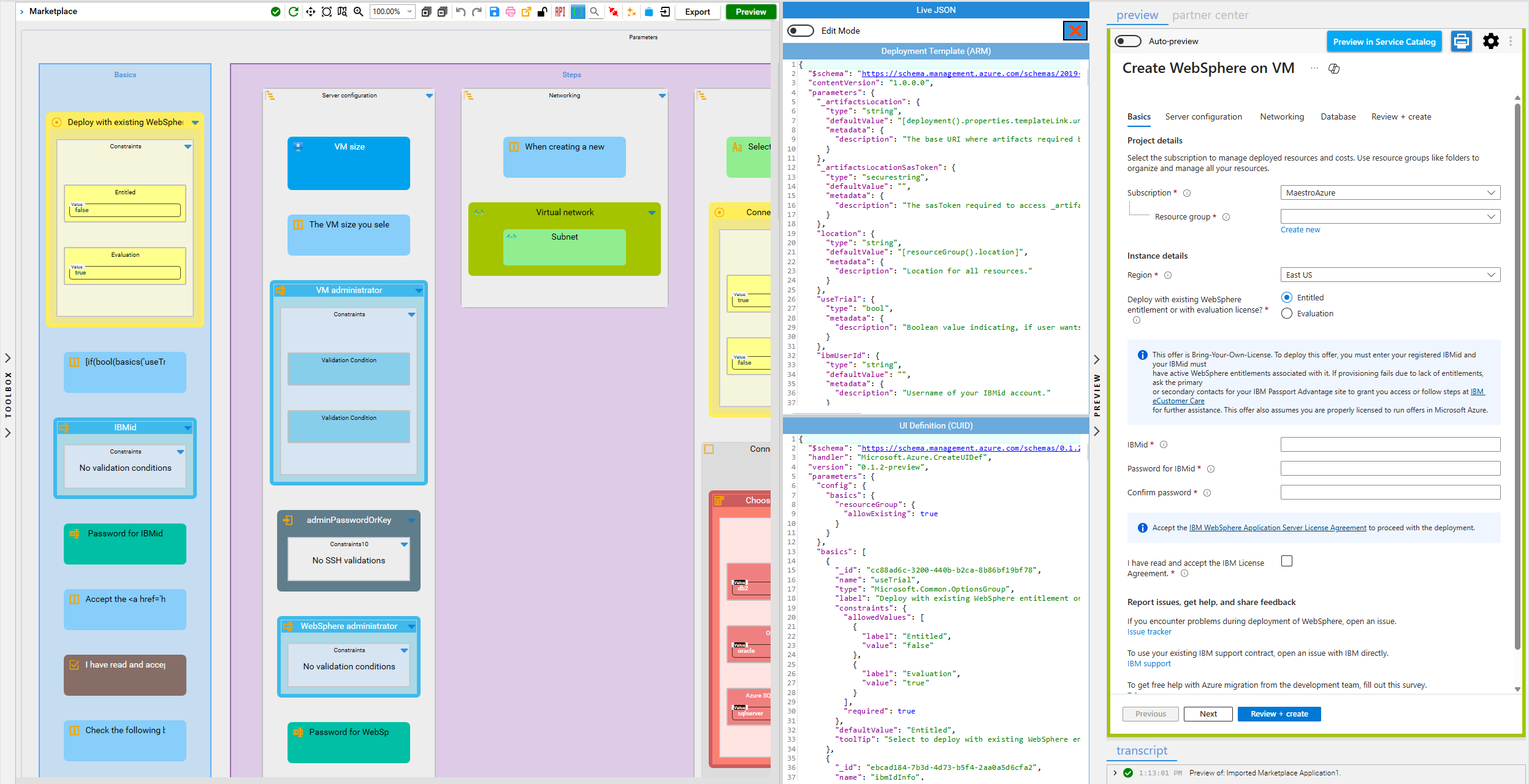Click the green refresh icon in toolbar
Image resolution: width=1529 pixels, height=784 pixels.
point(294,12)
